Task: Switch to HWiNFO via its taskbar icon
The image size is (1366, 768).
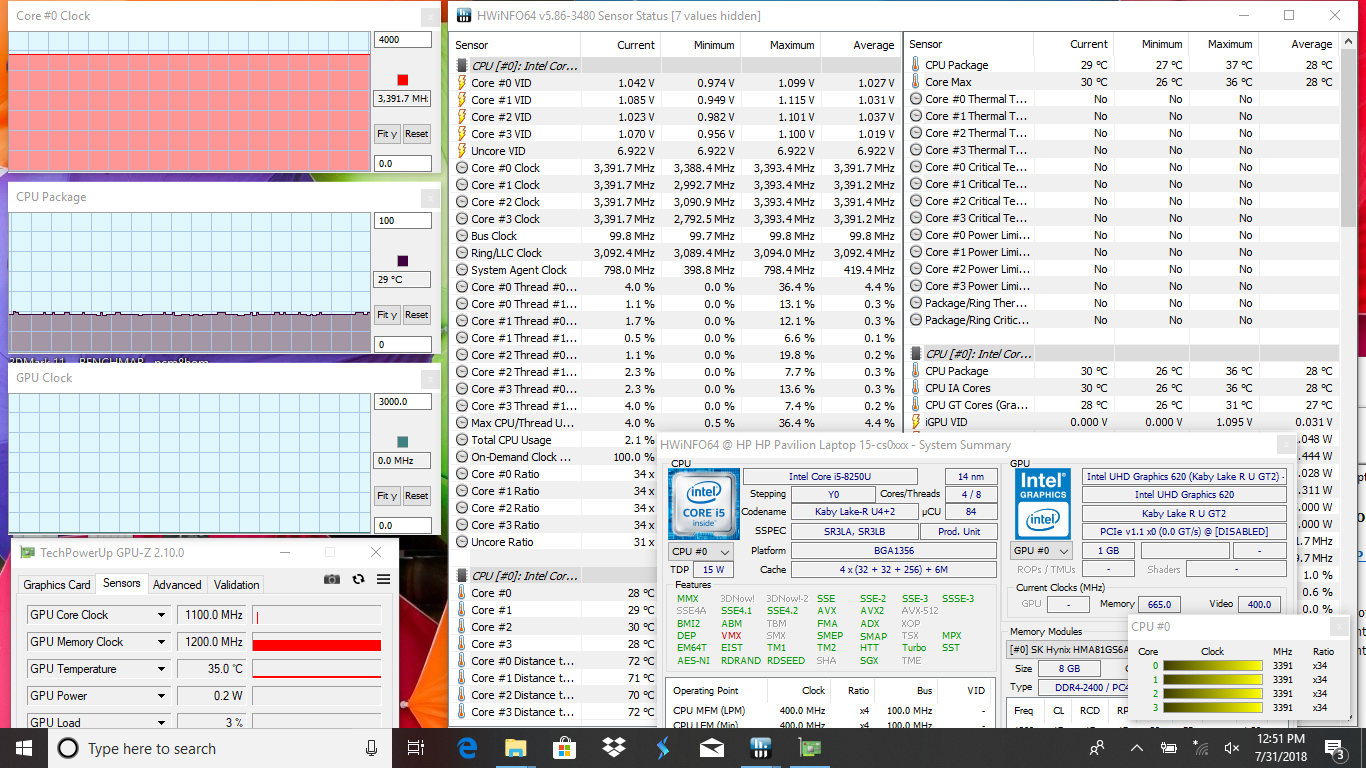Action: tap(760, 748)
